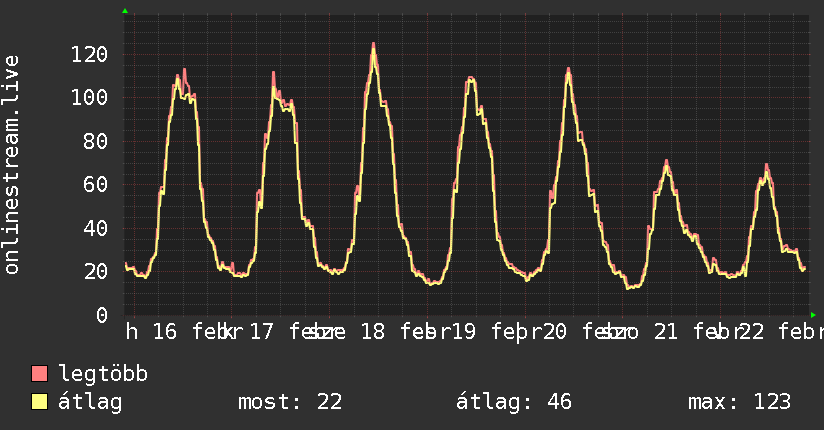Select the átlag legend label beside yellow swatch
Screen dimensions: 824x430
pyautogui.click(x=90, y=402)
